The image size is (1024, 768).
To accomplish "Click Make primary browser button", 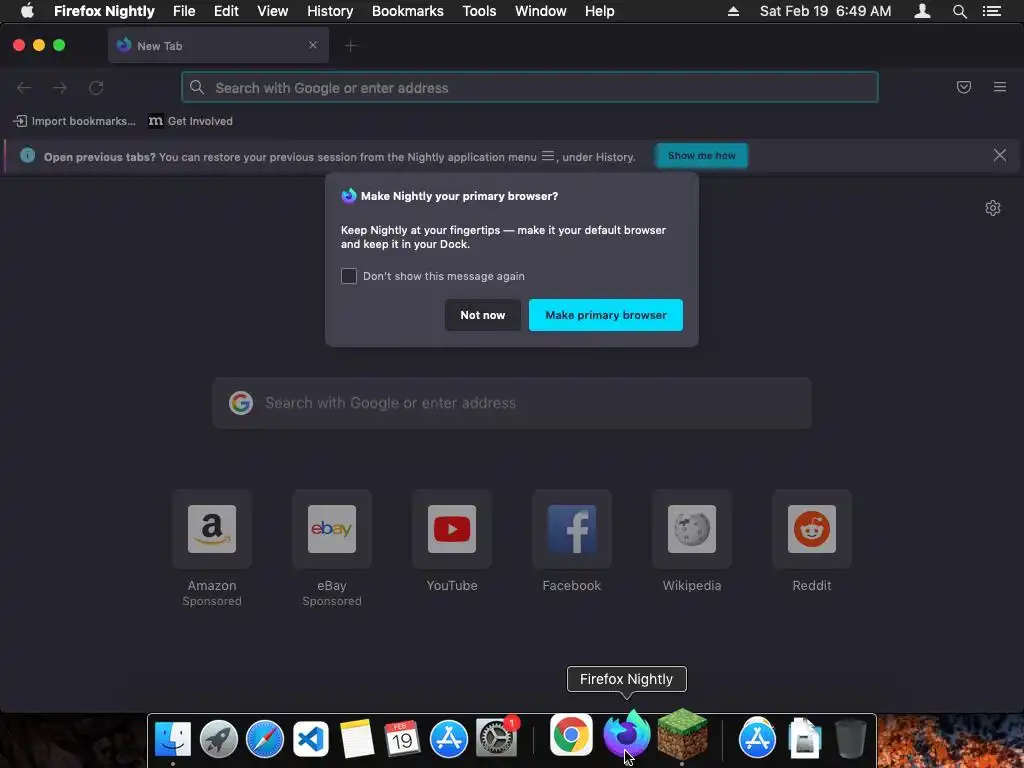I will pos(605,315).
